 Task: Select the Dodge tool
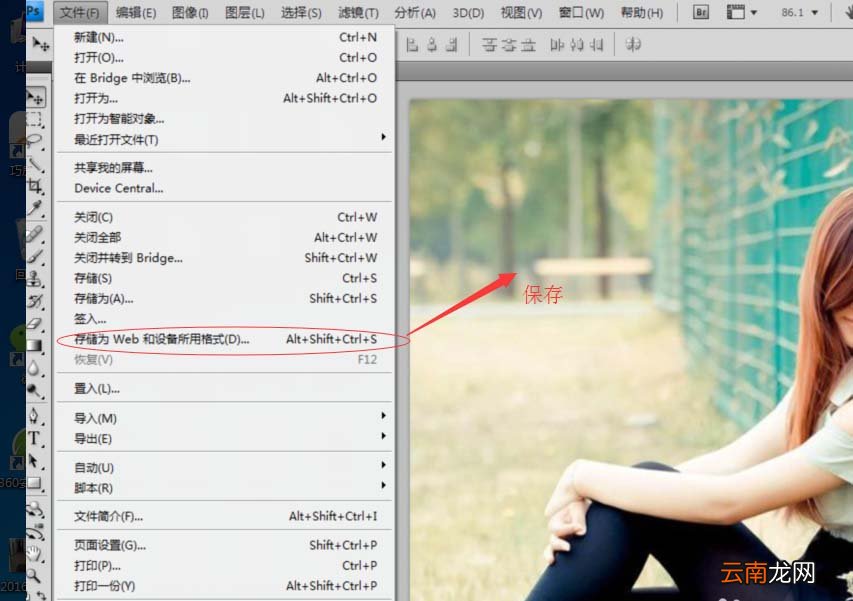[35, 390]
